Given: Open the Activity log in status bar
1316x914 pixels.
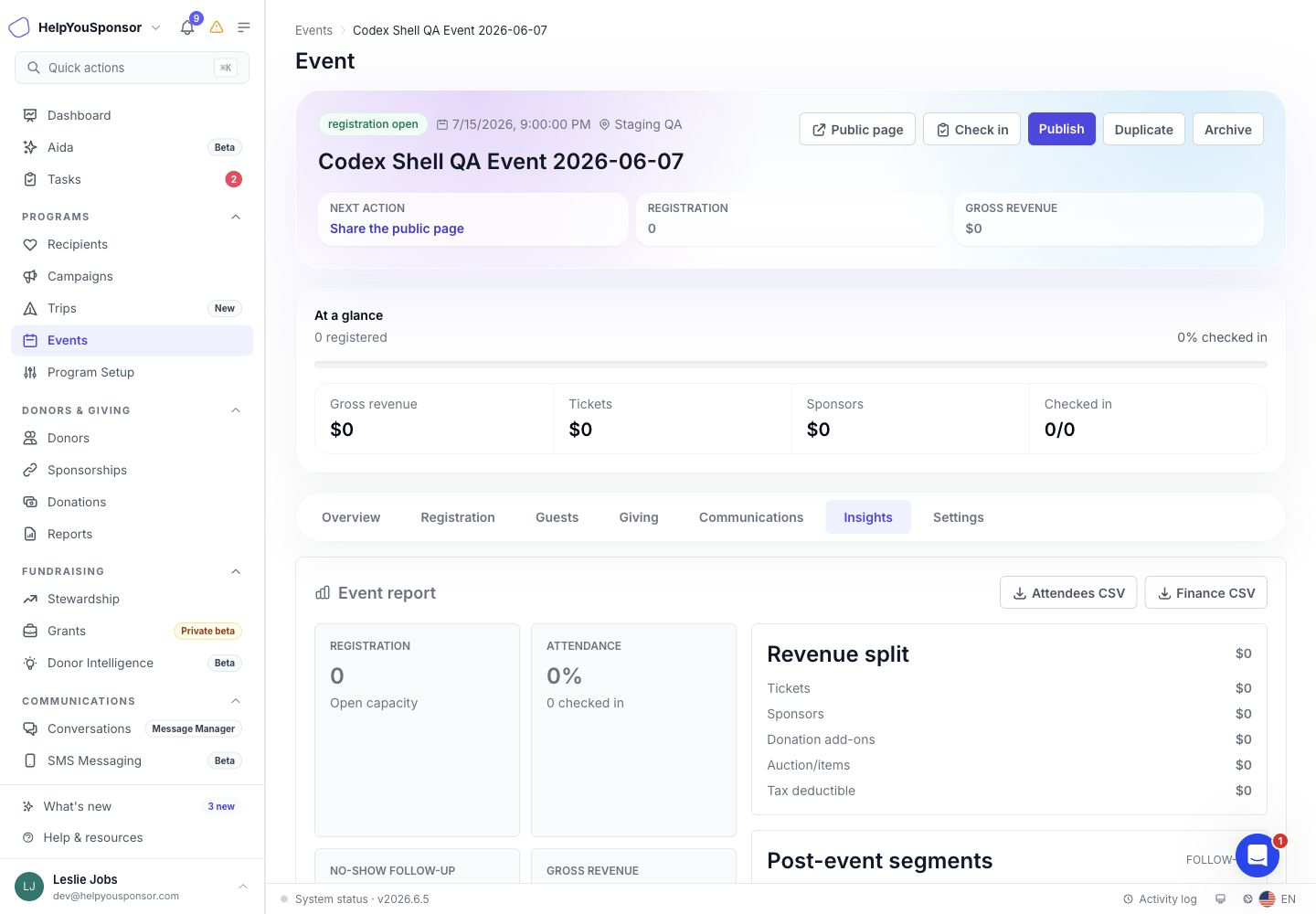Looking at the screenshot, I should tap(1160, 899).
